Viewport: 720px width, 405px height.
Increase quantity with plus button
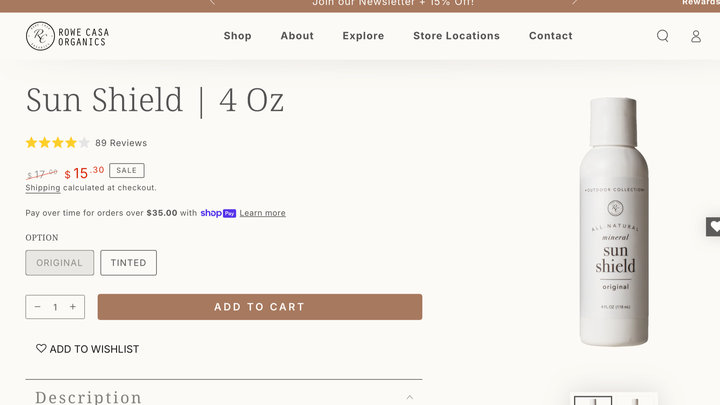(x=73, y=307)
